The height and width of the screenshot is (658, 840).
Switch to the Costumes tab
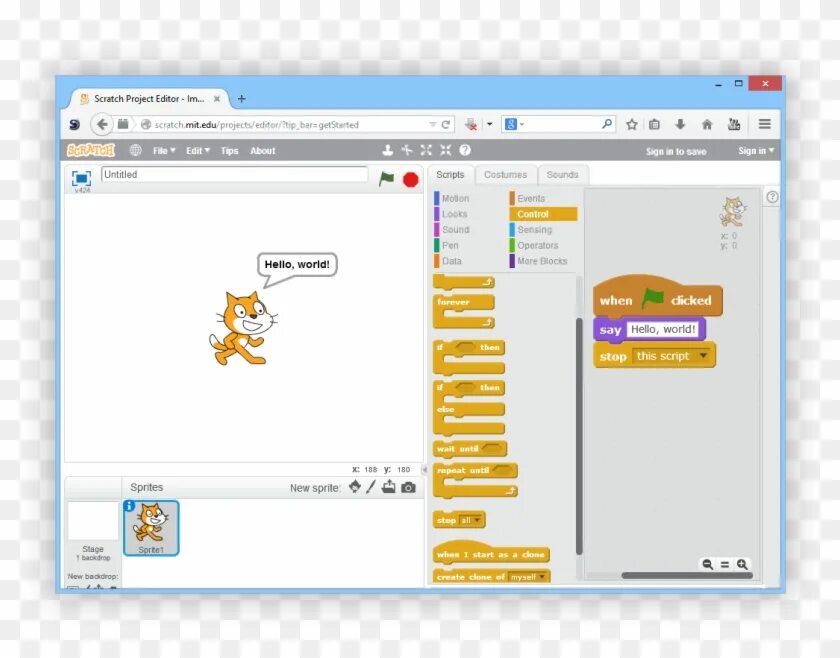[505, 175]
